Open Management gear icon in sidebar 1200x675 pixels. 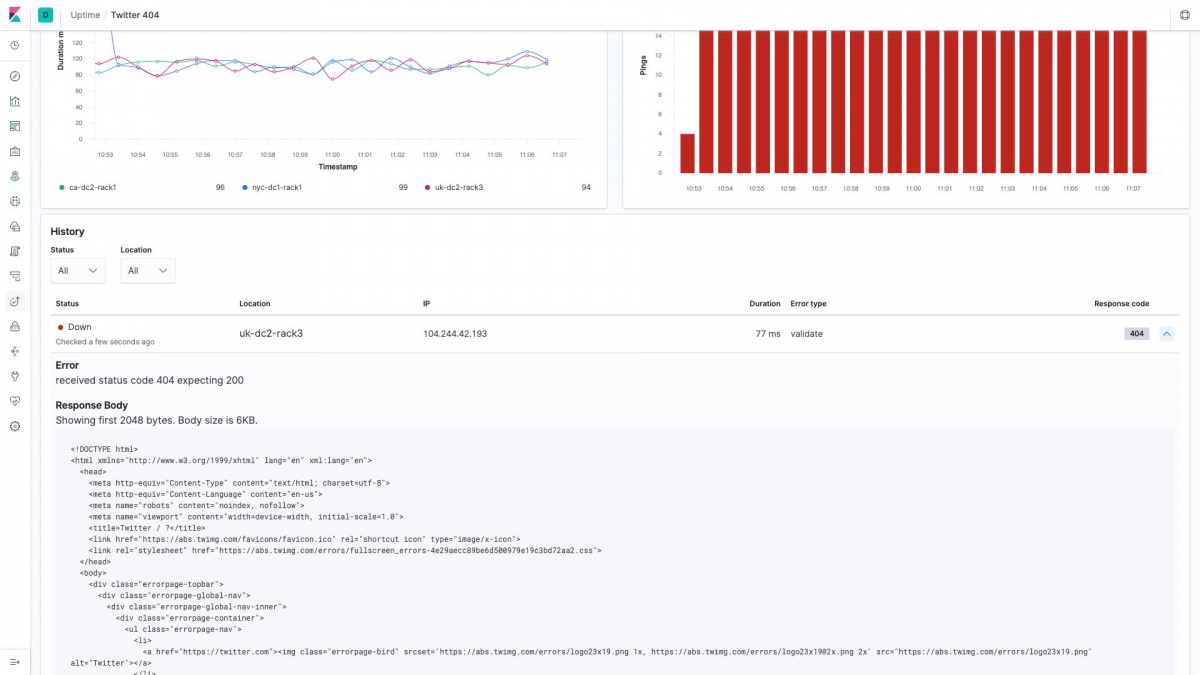(15, 426)
